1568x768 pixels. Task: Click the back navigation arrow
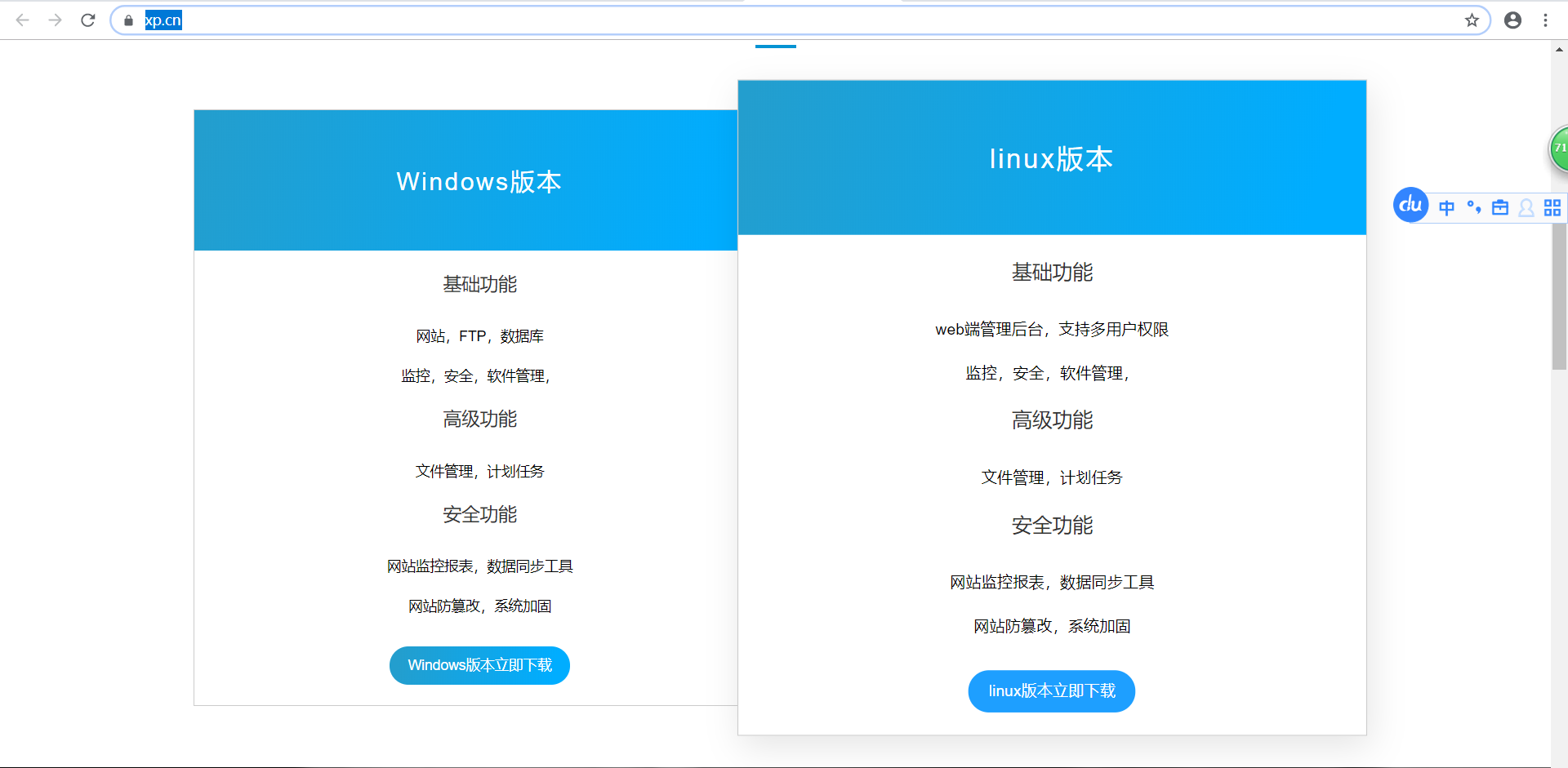click(22, 20)
